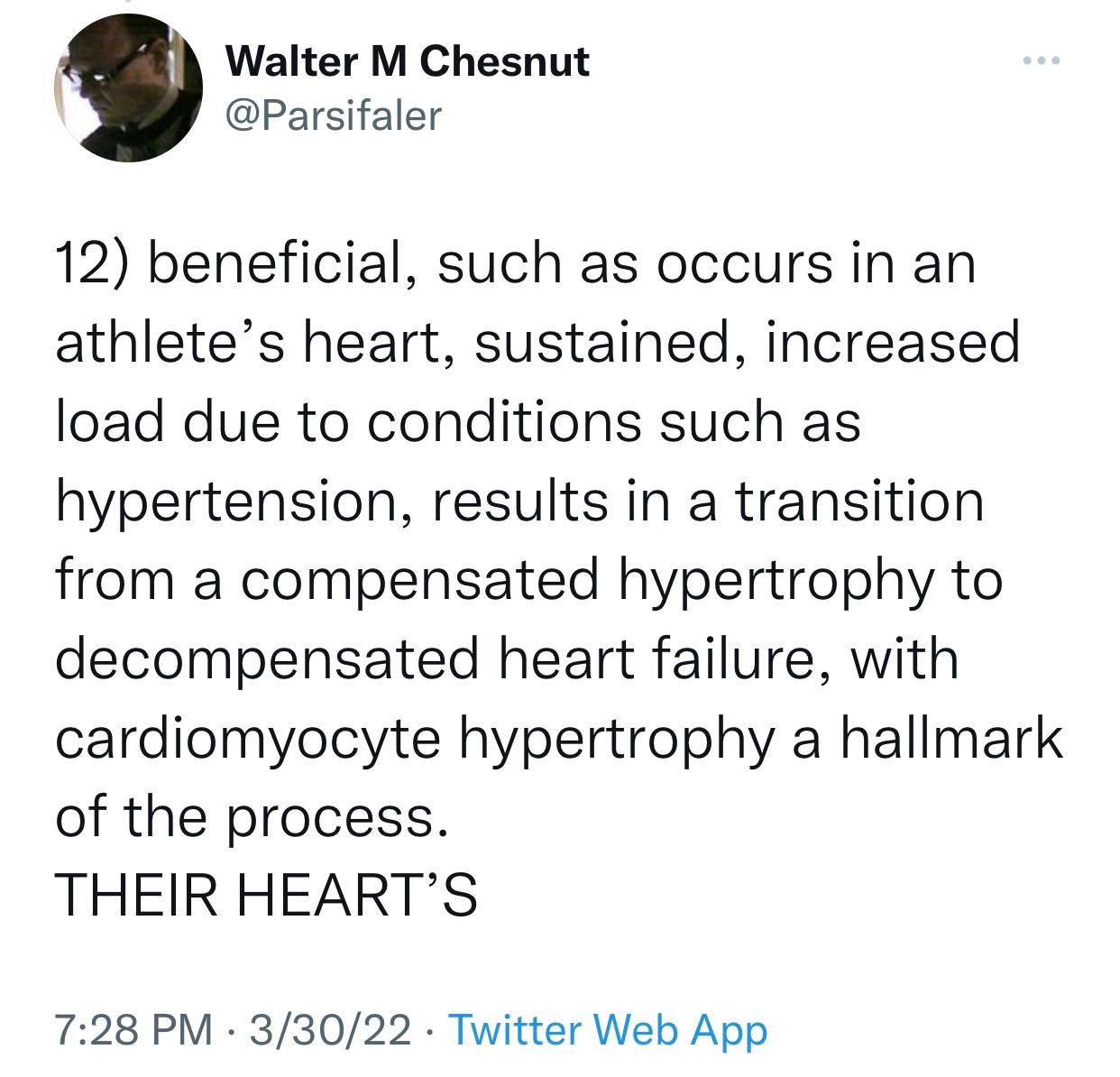
Task: Click the word "transition" in the tweet
Action: tap(859, 502)
